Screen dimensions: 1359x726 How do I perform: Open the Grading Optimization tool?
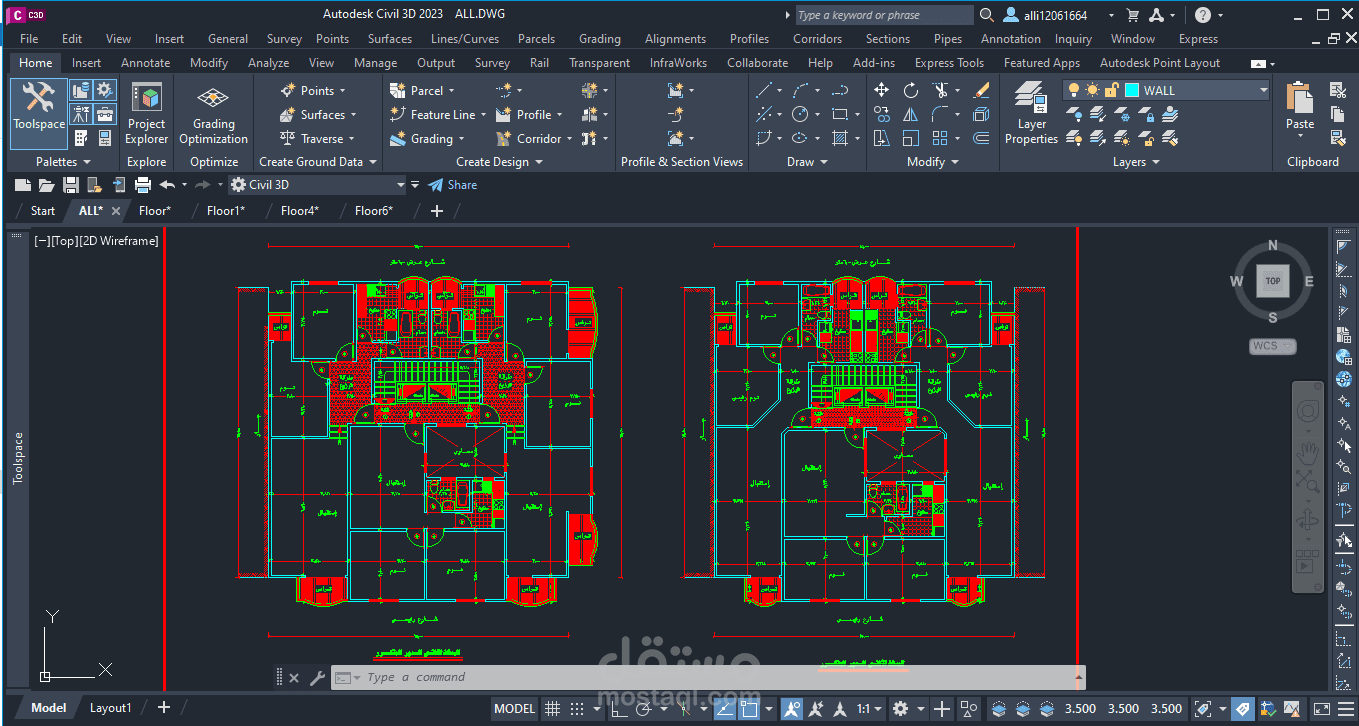click(x=213, y=114)
